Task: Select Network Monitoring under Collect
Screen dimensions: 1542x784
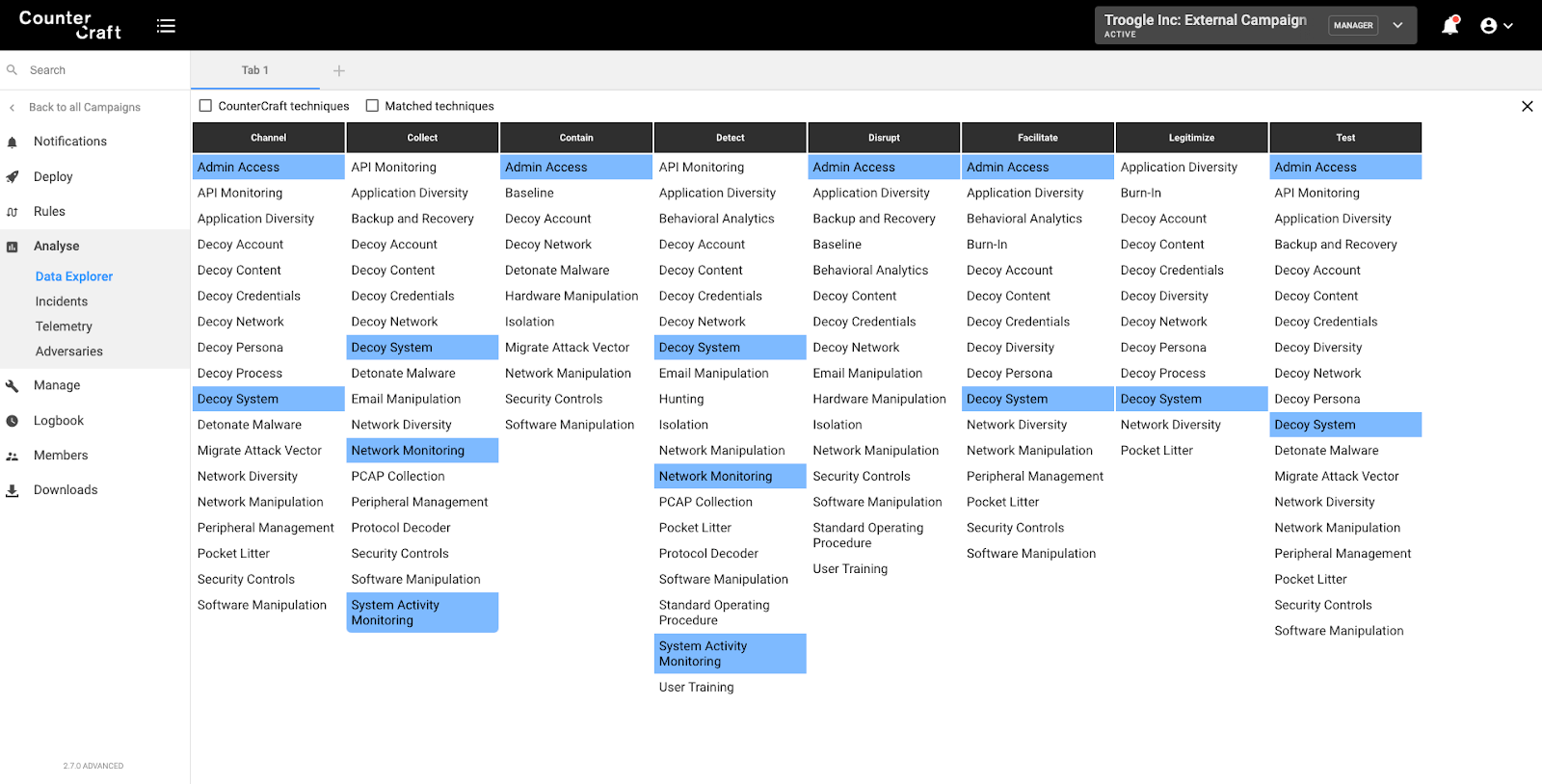Action: coord(422,451)
